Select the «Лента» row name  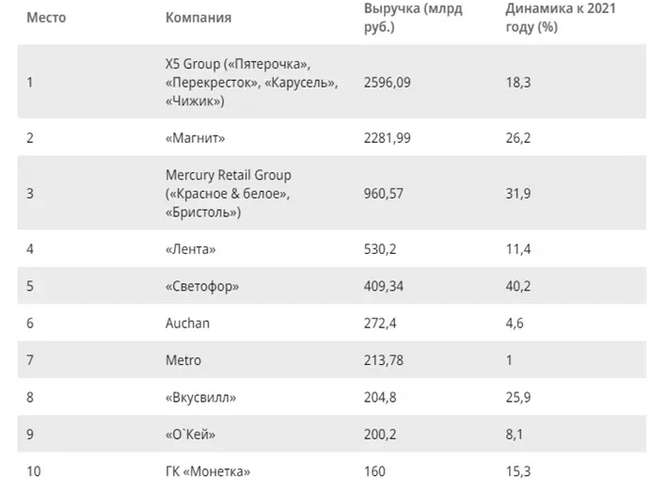pyautogui.click(x=190, y=248)
